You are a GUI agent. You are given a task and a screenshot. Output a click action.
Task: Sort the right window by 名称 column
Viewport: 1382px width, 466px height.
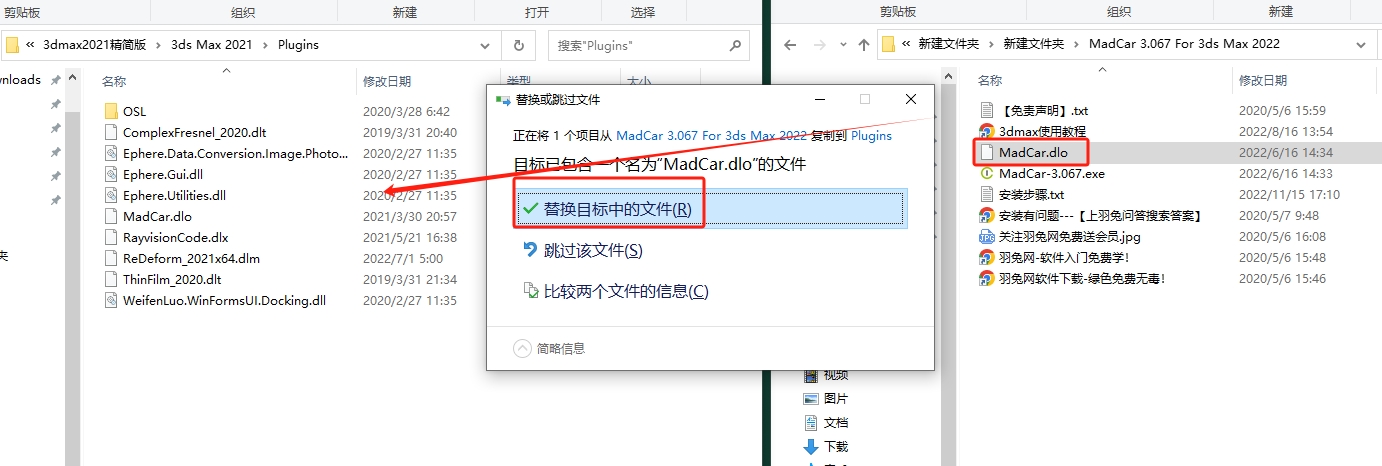[990, 80]
